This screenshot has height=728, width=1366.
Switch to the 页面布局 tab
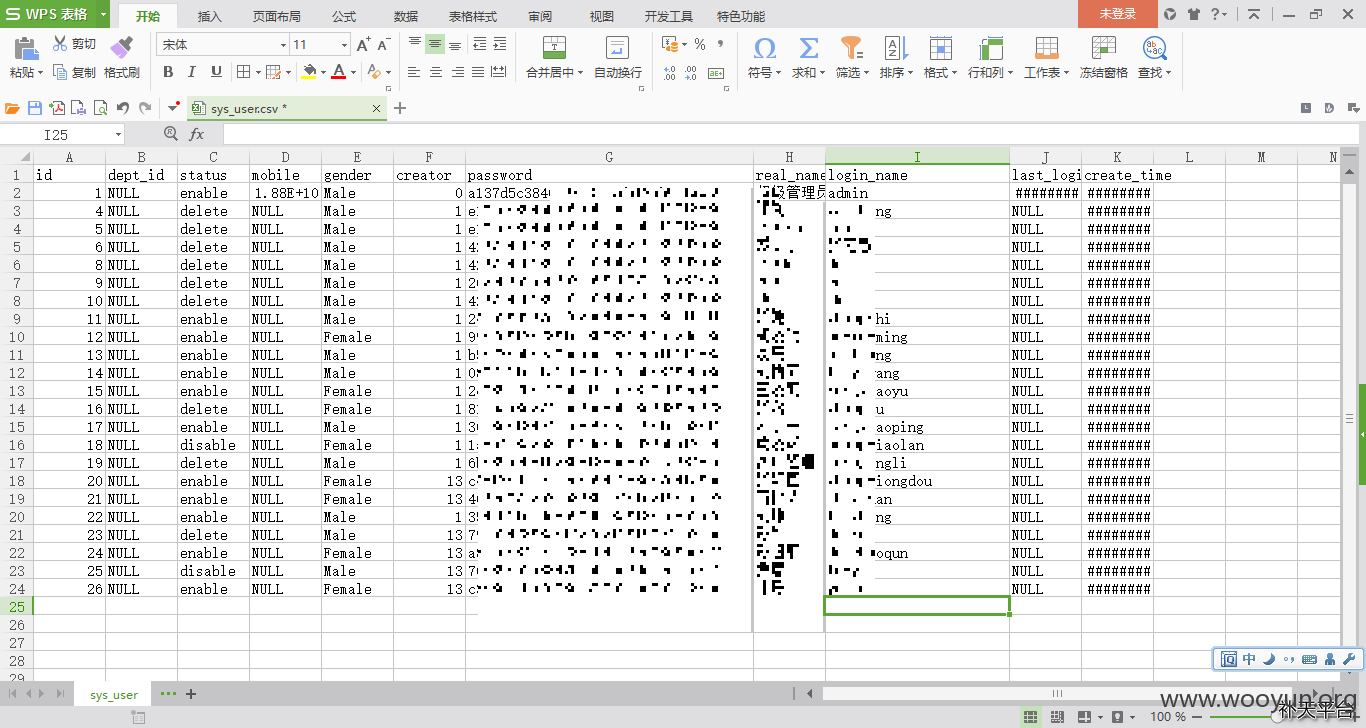(x=277, y=16)
